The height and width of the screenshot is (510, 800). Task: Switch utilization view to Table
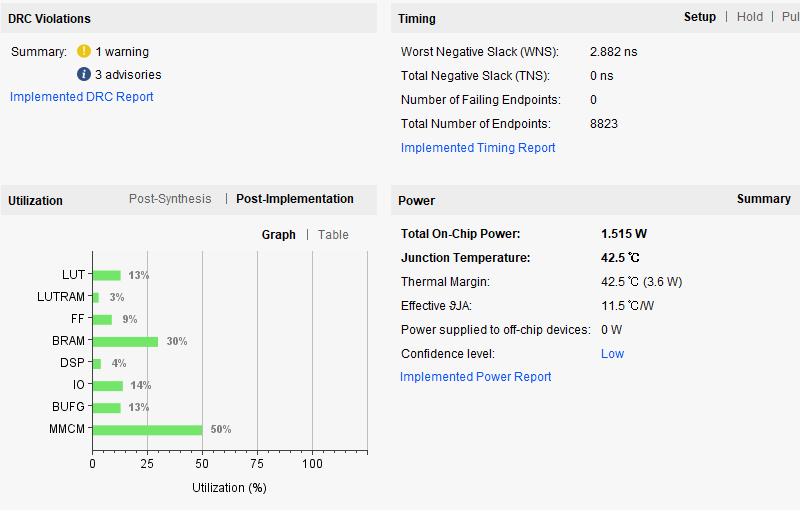point(333,235)
